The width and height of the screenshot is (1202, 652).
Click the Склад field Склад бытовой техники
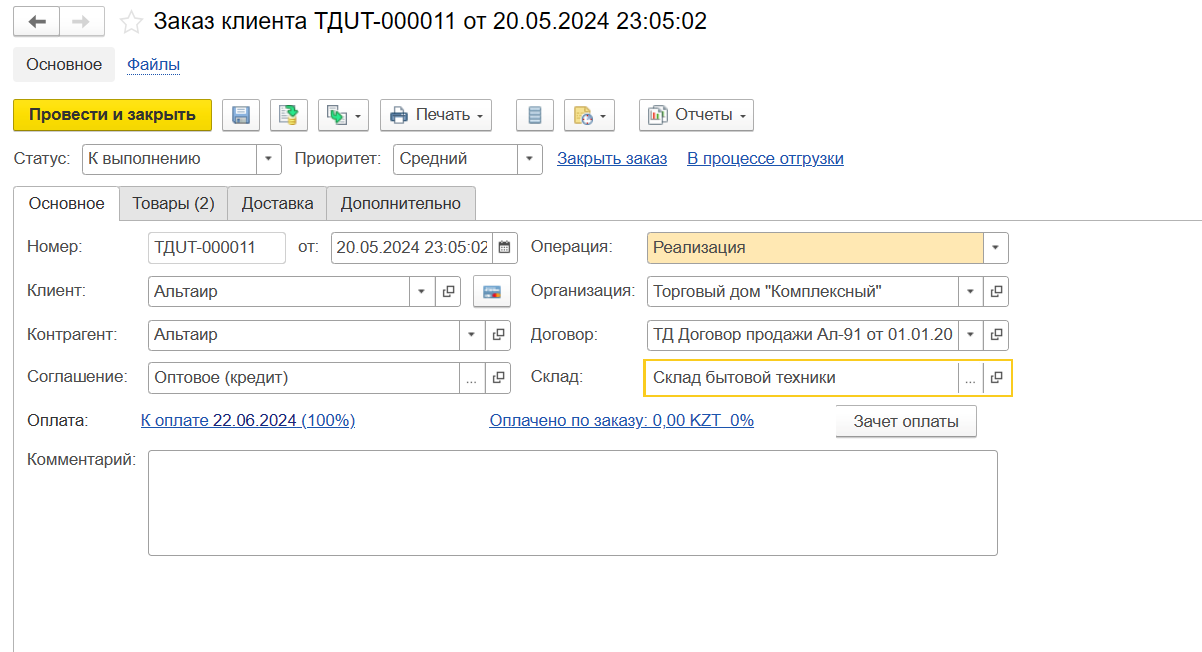pos(802,378)
